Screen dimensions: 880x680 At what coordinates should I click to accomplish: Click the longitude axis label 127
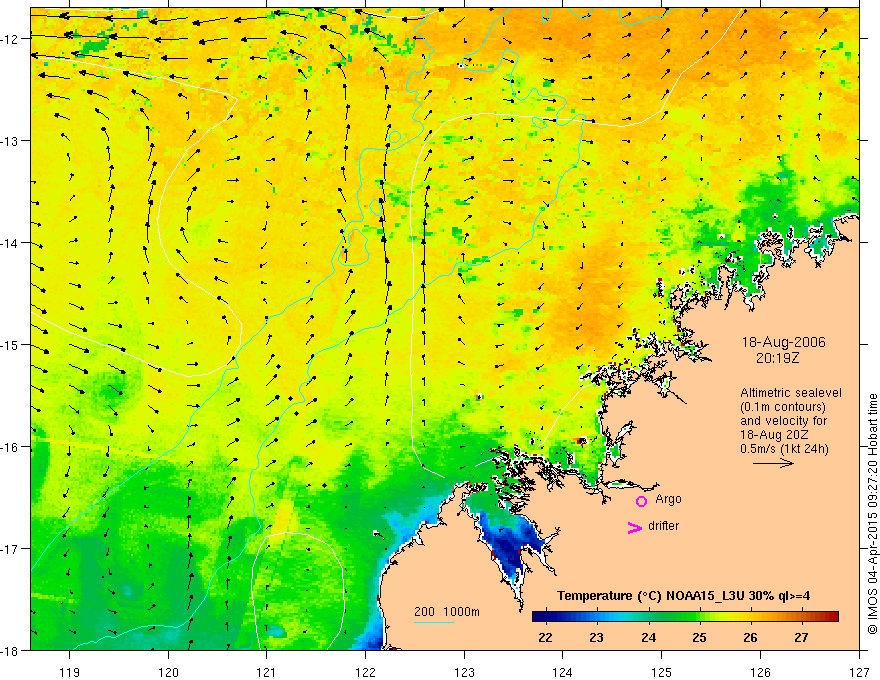(x=859, y=672)
